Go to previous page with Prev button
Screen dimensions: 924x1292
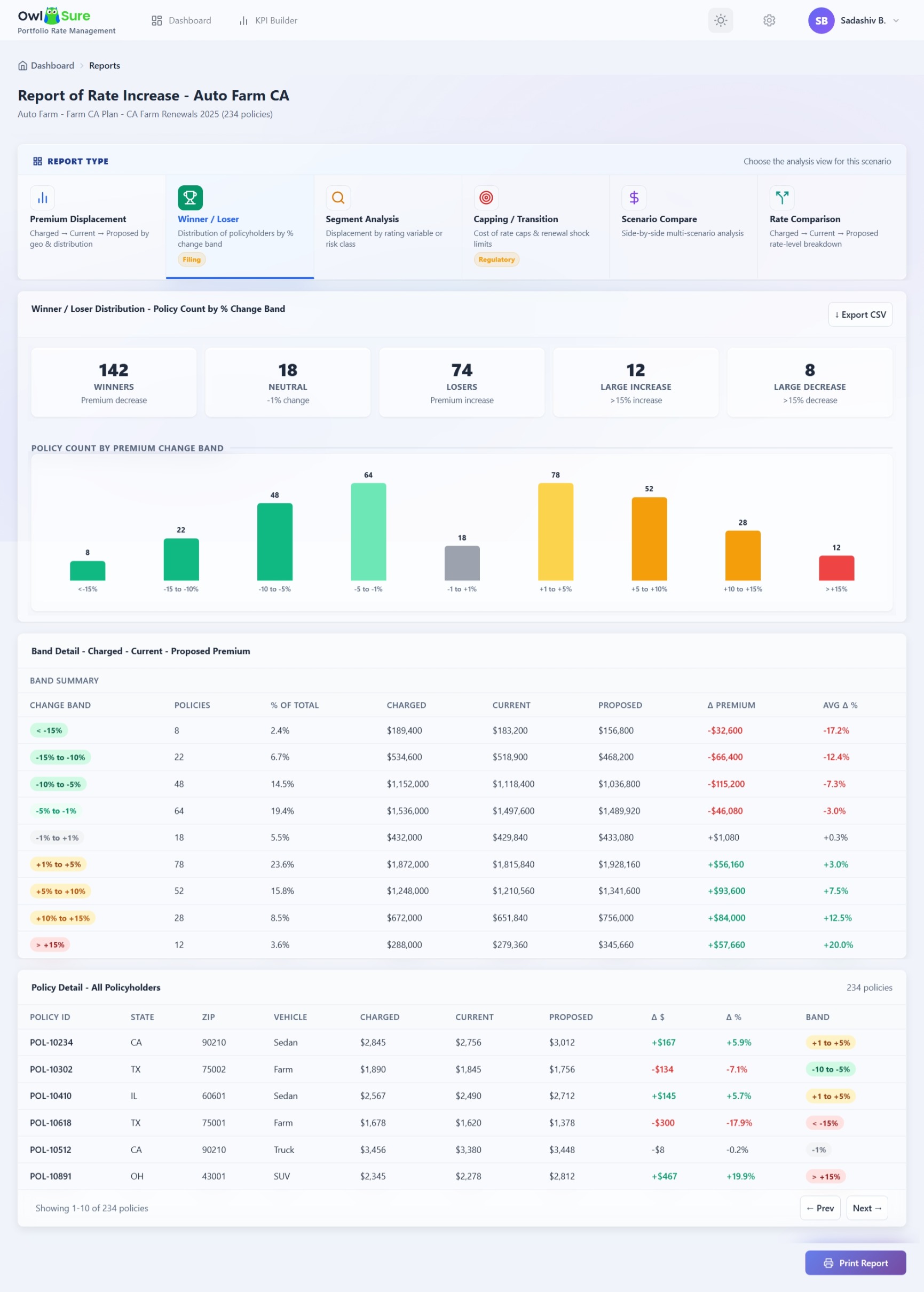[820, 1208]
